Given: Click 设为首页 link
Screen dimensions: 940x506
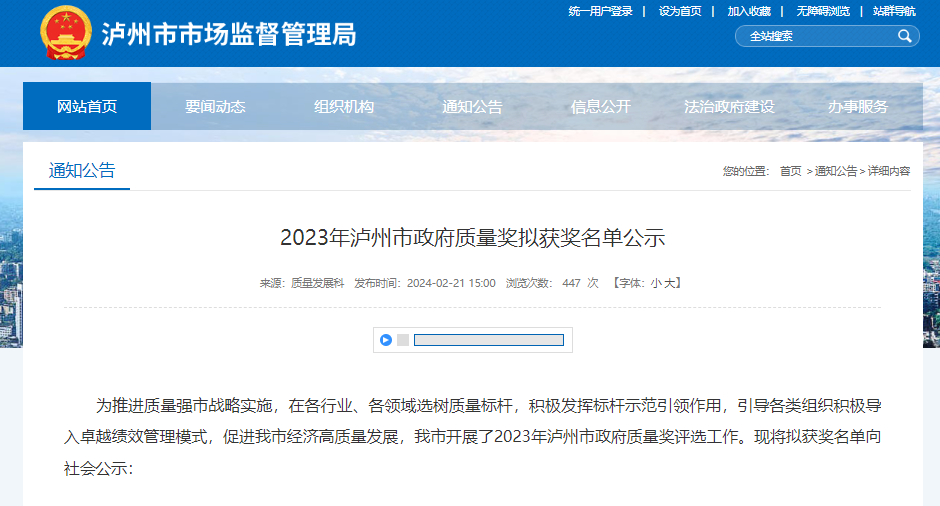Looking at the screenshot, I should click(680, 11).
